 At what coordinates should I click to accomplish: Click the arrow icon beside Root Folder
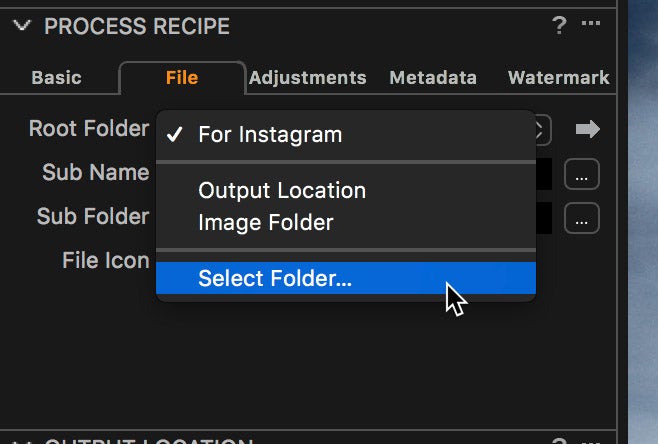click(588, 129)
